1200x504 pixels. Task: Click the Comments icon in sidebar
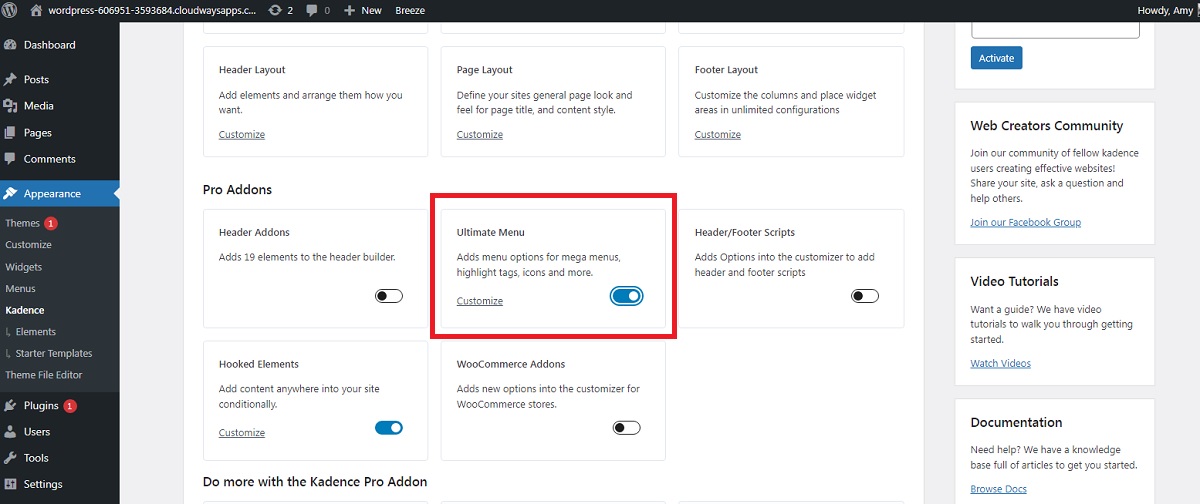click(10, 159)
